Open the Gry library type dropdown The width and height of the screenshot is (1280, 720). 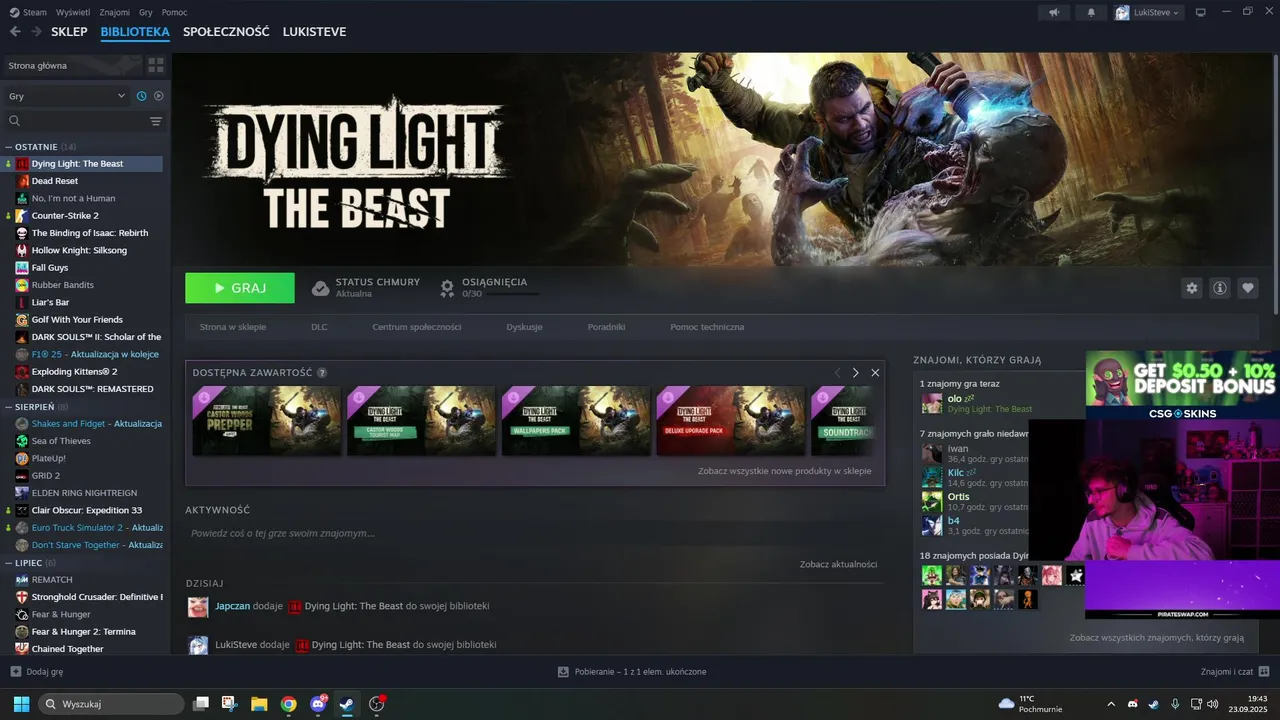(x=67, y=96)
